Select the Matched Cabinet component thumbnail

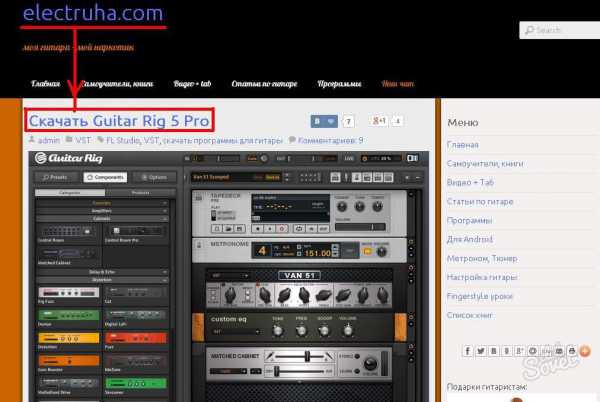68,256
